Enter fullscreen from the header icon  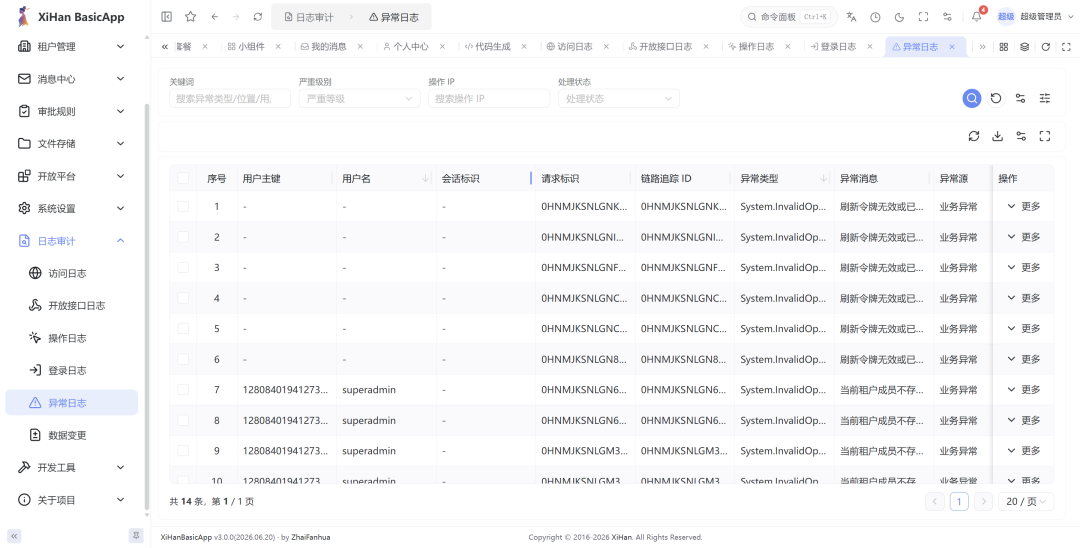(924, 17)
